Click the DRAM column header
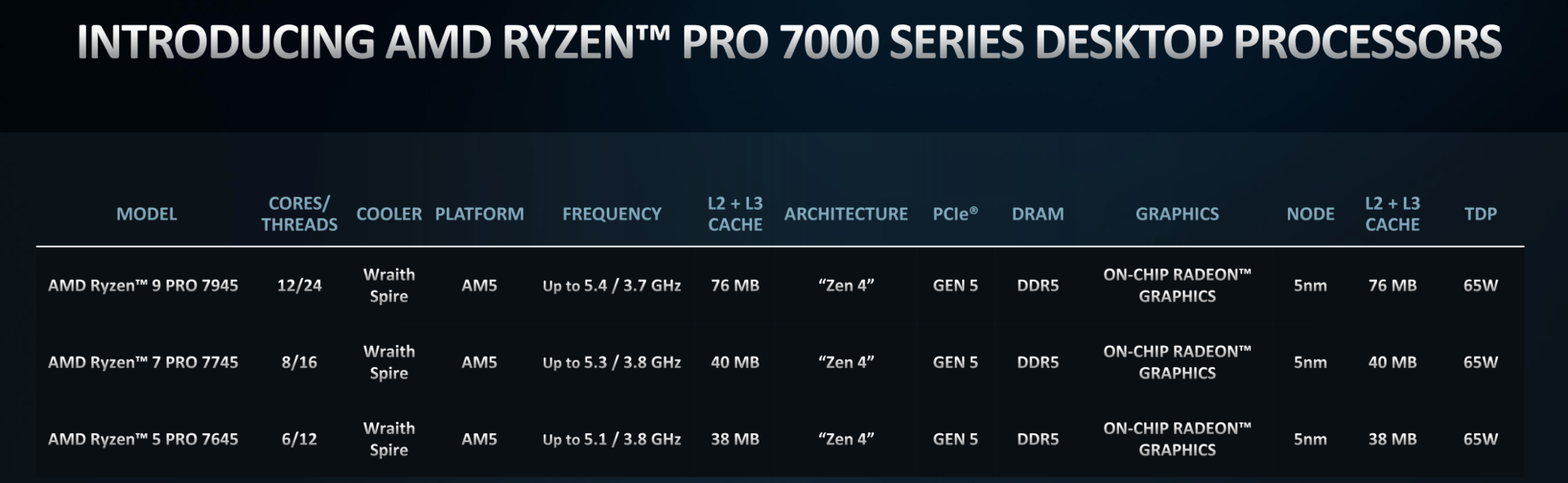Screen dimensions: 1568x483 1037,214
